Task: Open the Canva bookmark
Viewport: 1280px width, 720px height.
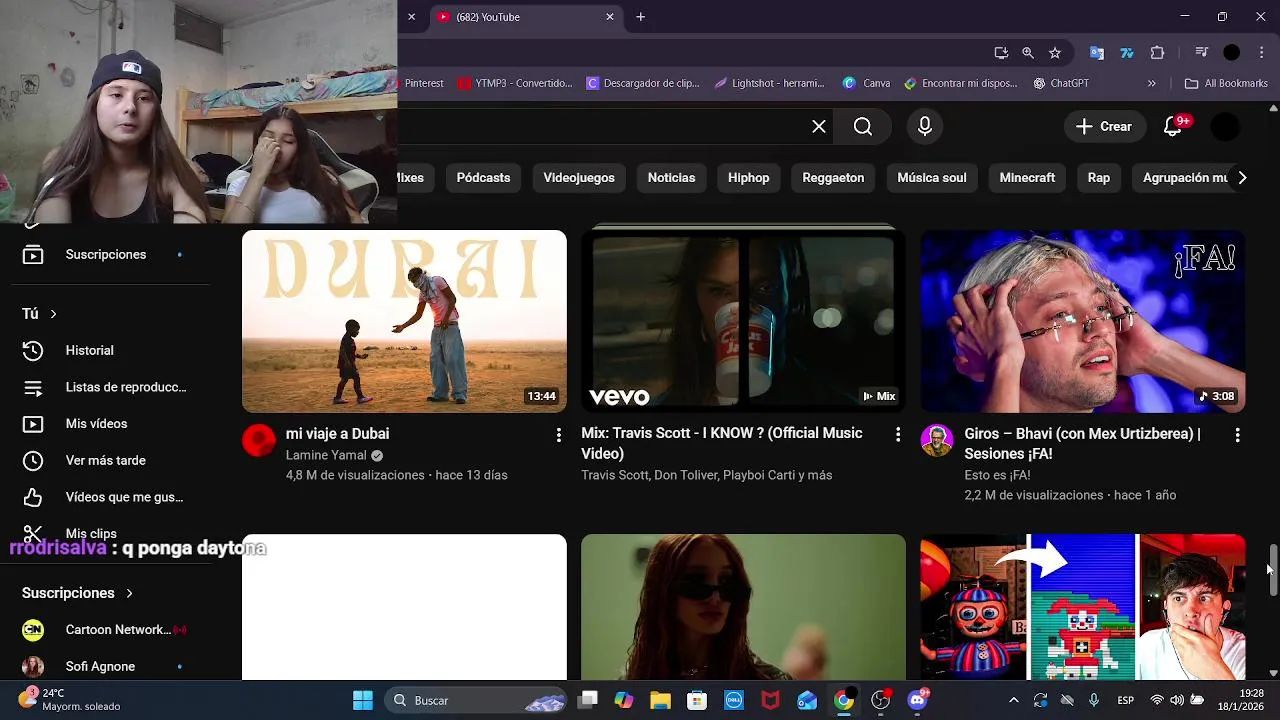Action: point(866,83)
